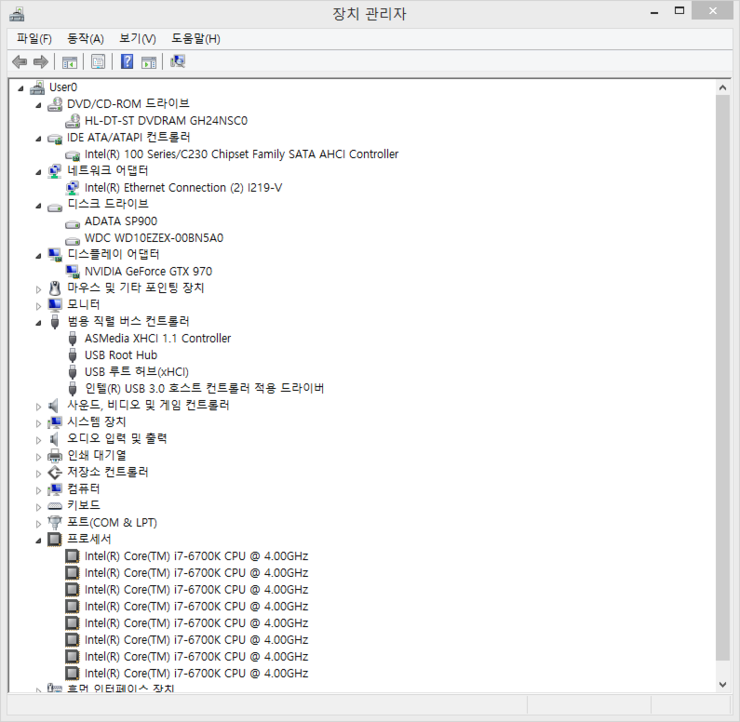
Task: Collapse the 네트워크 어댑터 node
Action: [38, 172]
